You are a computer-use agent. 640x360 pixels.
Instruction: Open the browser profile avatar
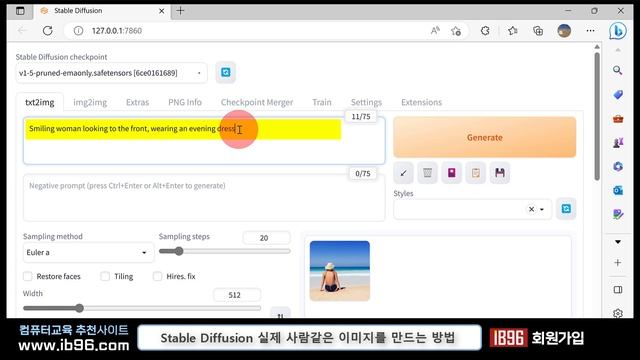(564, 31)
